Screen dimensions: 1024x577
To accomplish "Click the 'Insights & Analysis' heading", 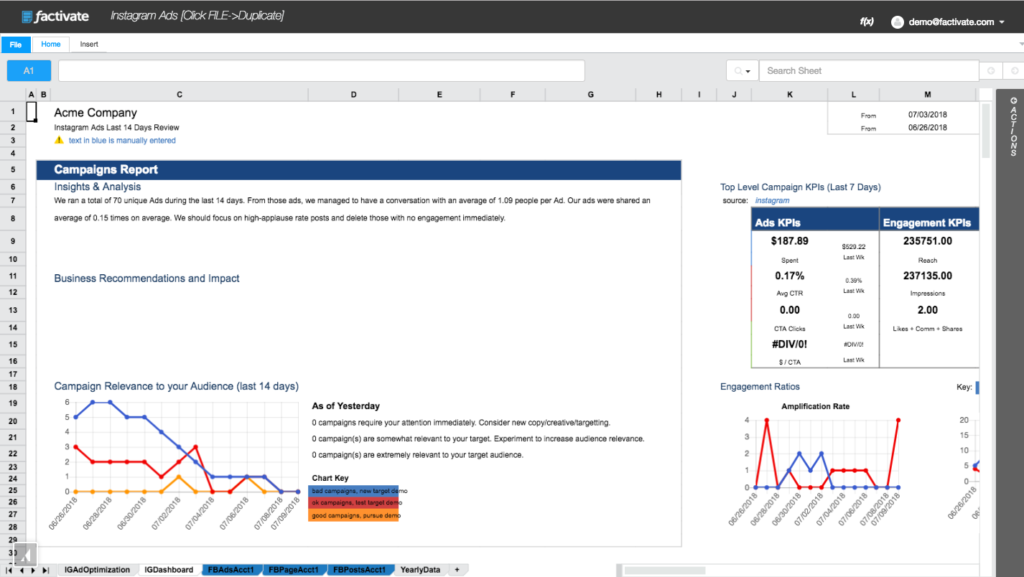I will coord(97,187).
